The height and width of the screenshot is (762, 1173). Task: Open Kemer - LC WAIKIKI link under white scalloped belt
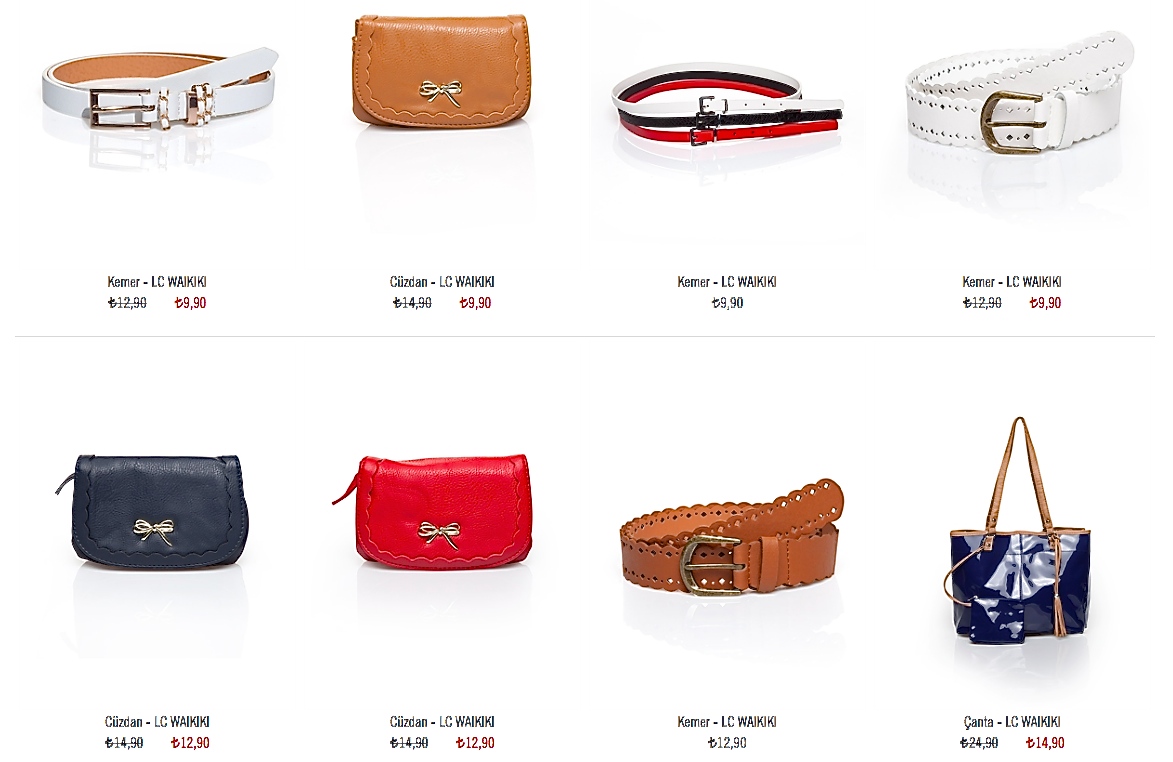(1011, 282)
